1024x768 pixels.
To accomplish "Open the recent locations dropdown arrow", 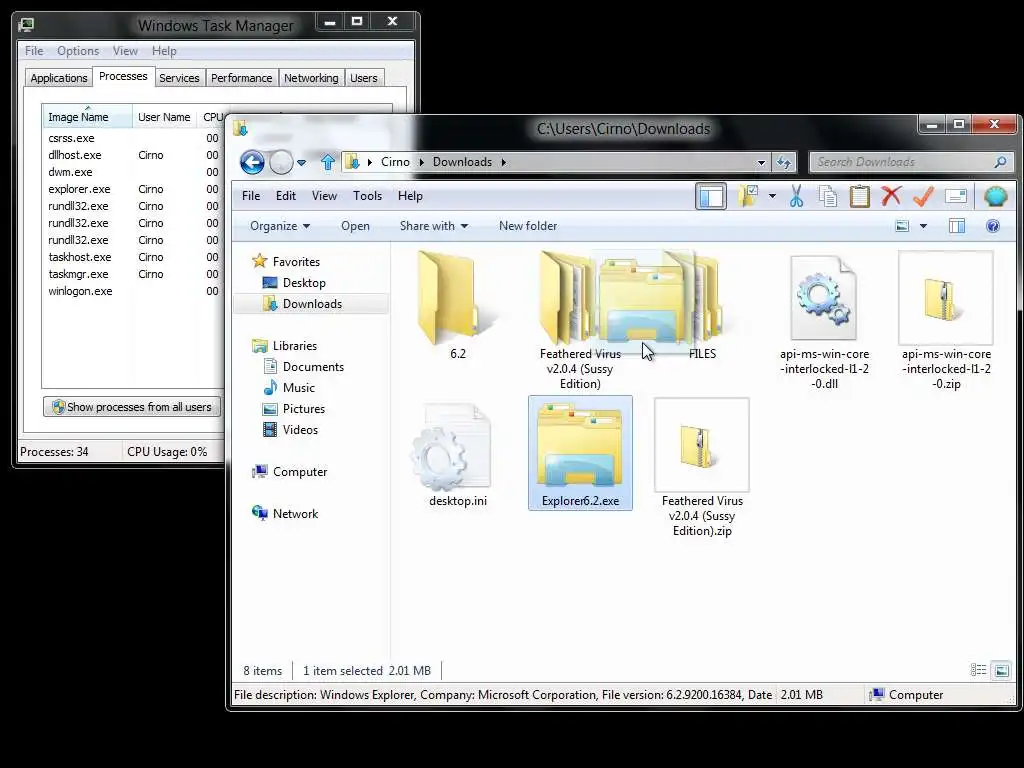I will click(301, 163).
